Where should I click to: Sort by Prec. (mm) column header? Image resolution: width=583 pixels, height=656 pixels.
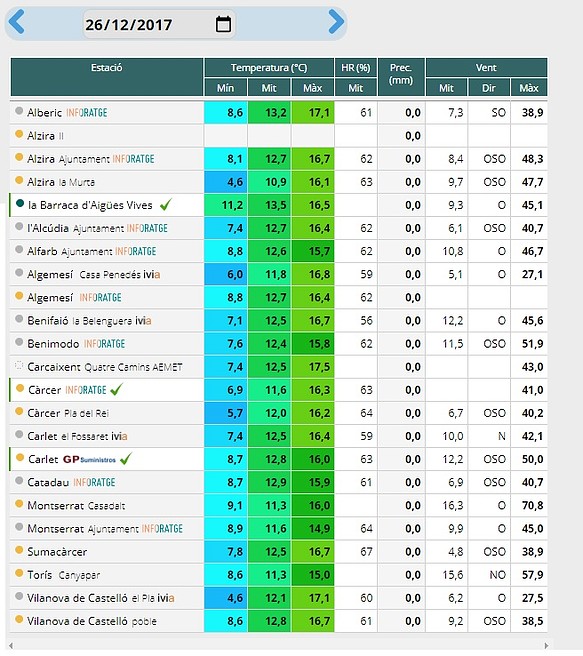coord(401,77)
